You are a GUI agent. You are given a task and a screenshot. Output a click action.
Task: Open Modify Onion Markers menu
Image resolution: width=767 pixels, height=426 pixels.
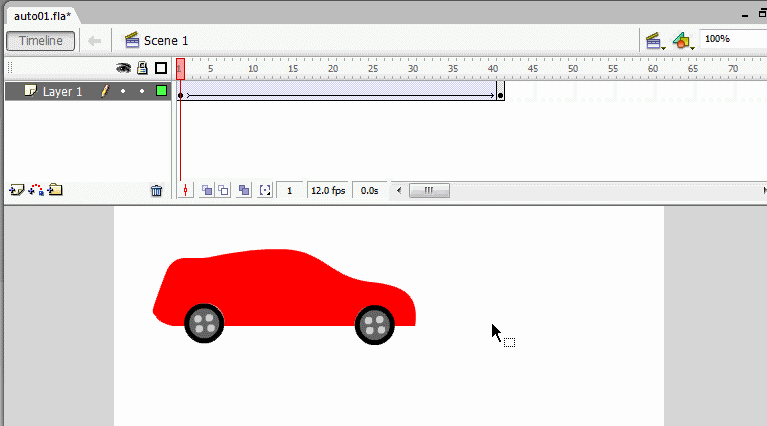click(x=265, y=190)
